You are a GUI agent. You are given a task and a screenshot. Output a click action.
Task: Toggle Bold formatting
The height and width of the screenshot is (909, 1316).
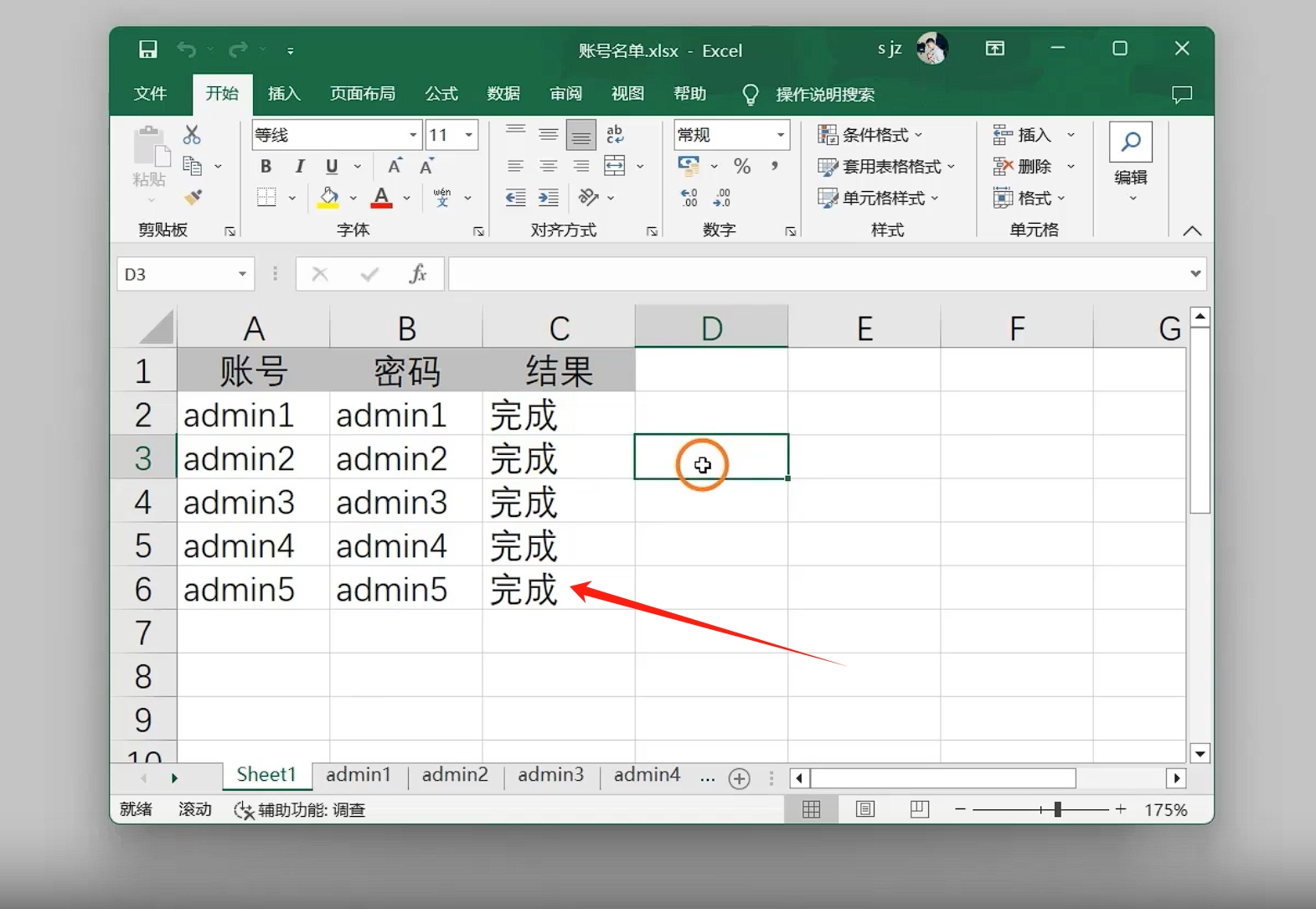(266, 166)
